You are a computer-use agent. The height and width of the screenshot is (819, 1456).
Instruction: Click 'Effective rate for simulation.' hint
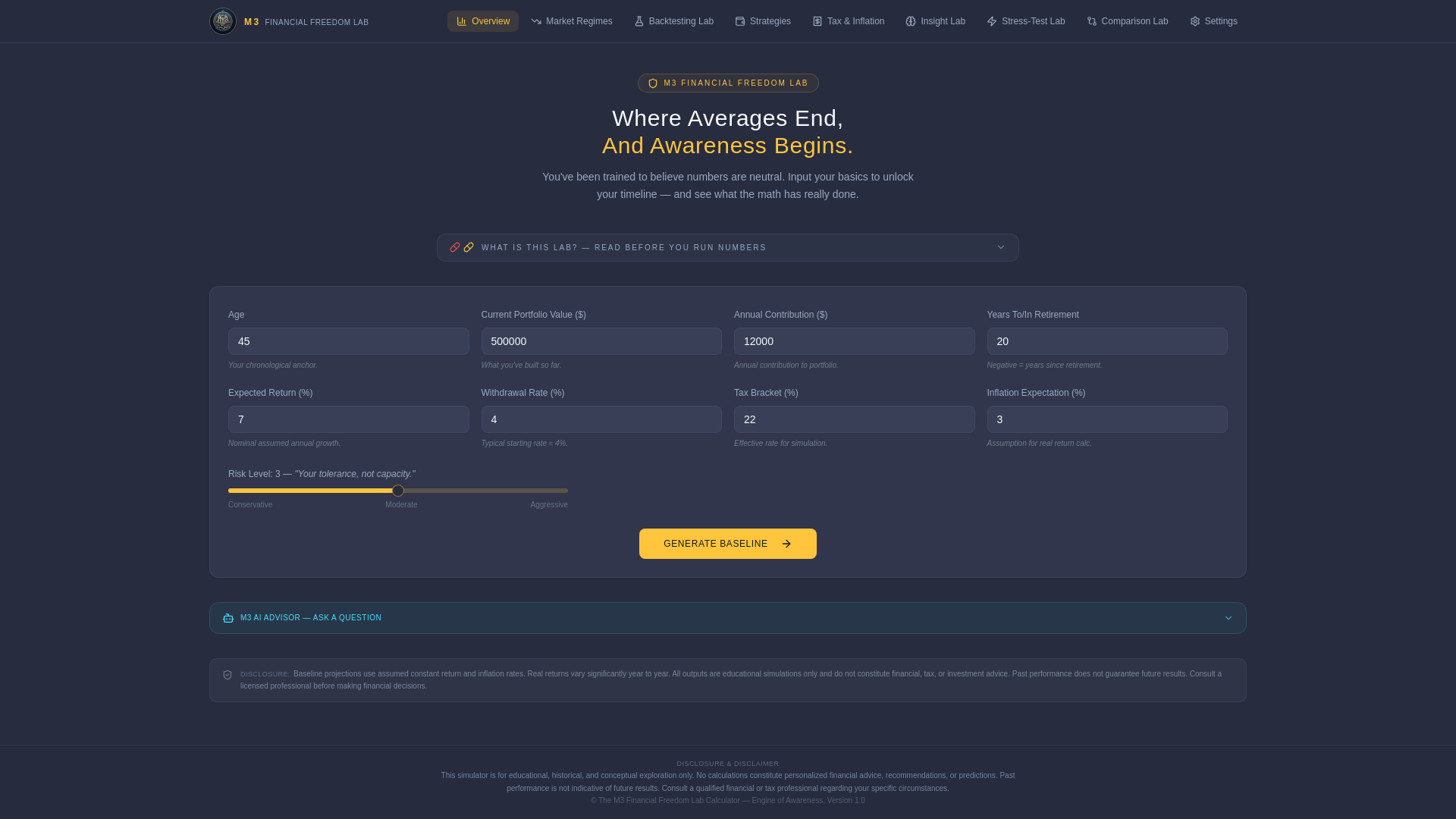[781, 444]
